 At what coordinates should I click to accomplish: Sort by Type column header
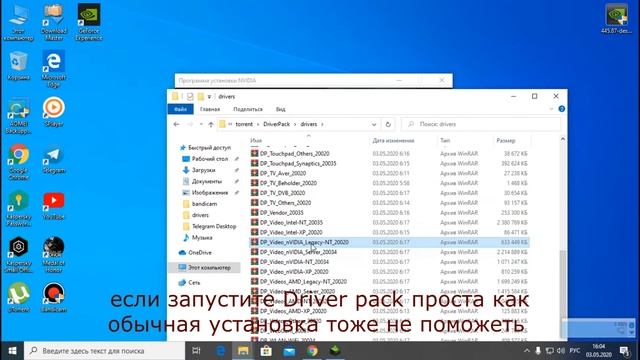click(445, 140)
